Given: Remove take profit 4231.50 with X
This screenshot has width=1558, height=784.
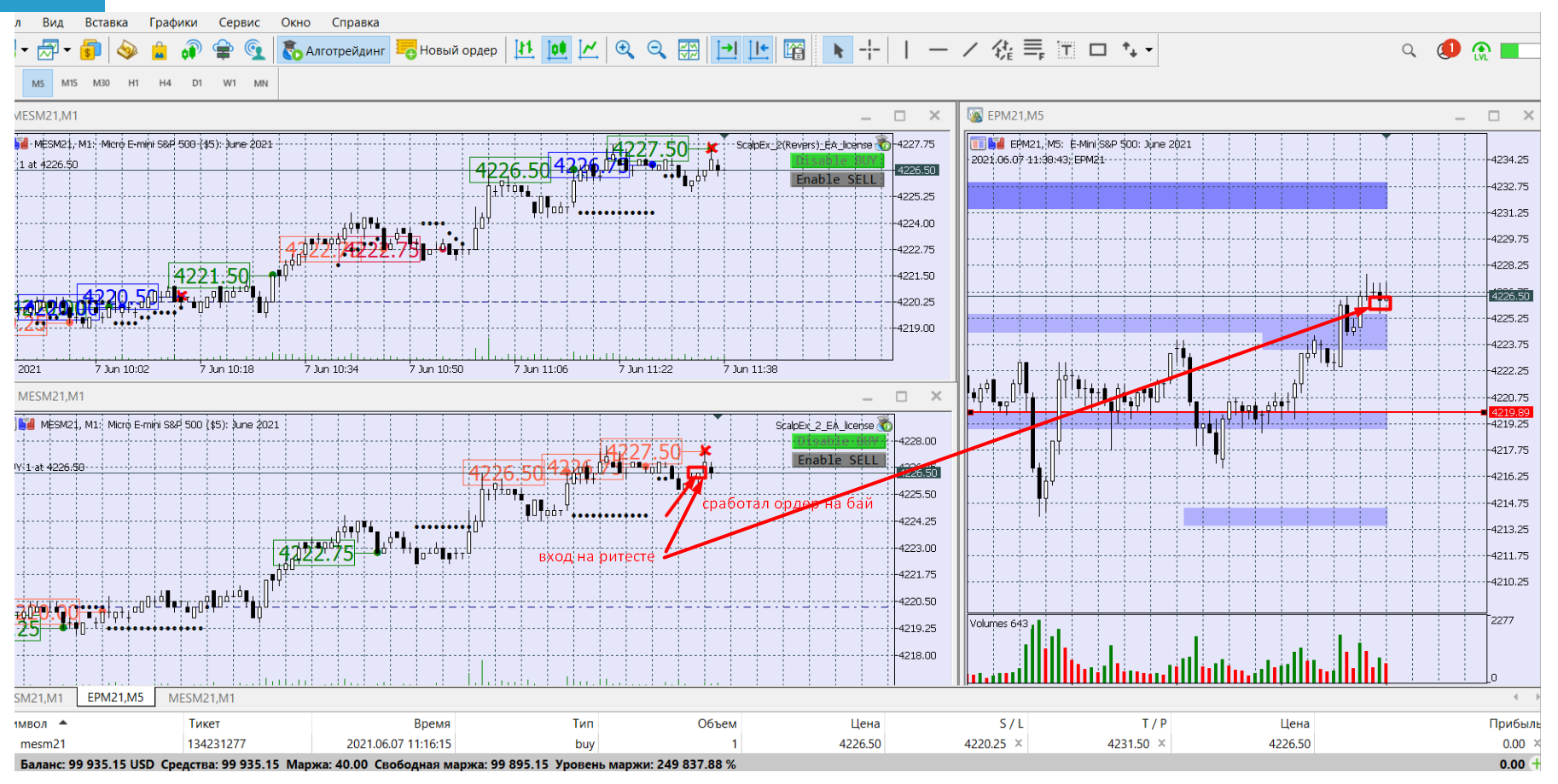Looking at the screenshot, I should click(x=1161, y=743).
